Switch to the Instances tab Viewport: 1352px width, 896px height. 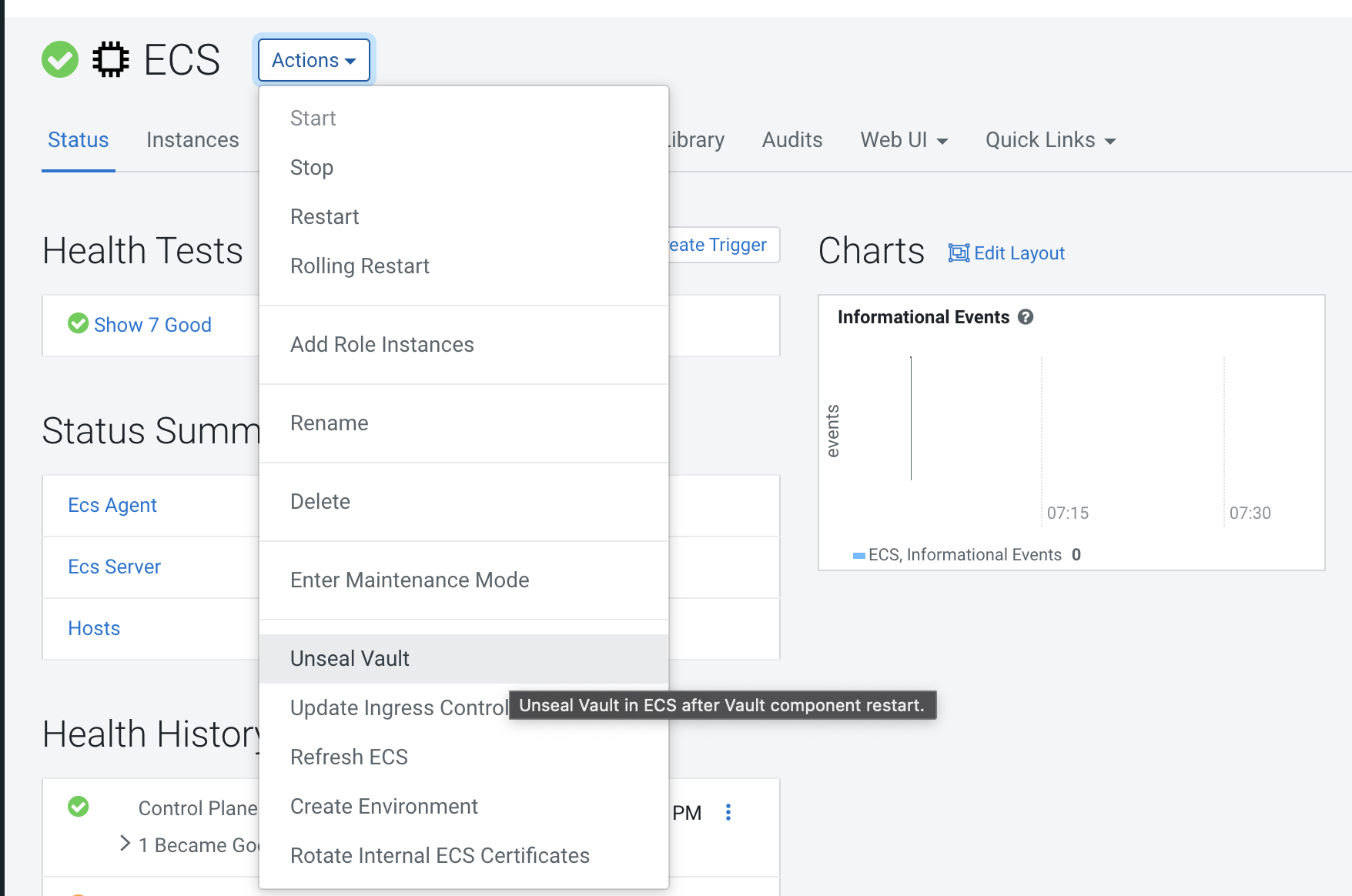pos(192,140)
